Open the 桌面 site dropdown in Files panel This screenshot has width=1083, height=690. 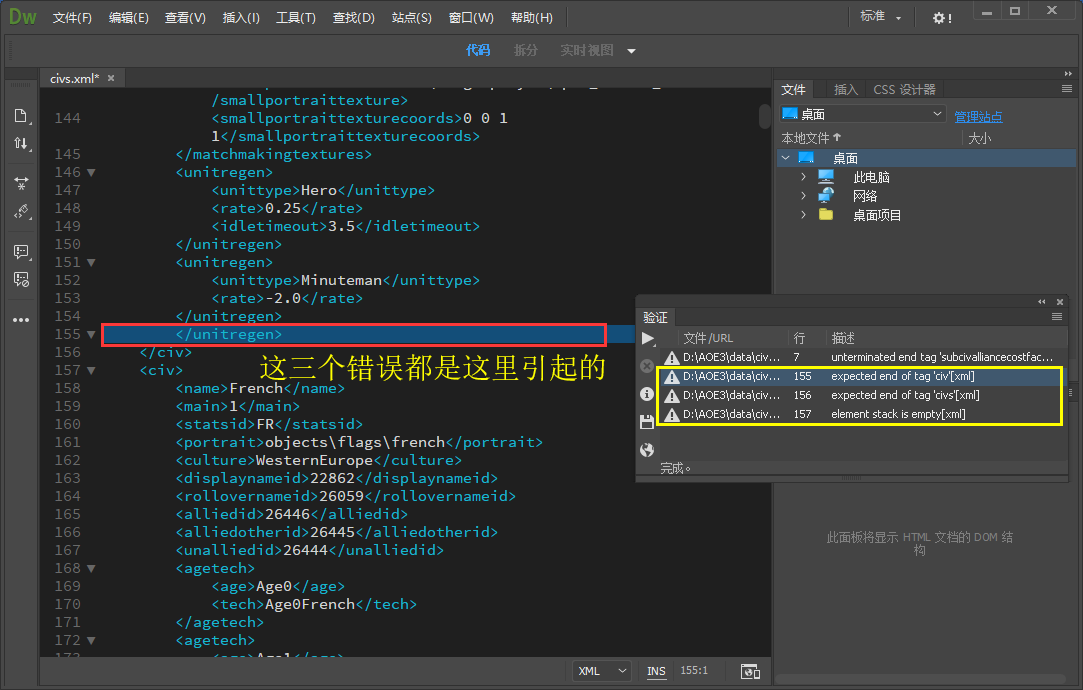(x=862, y=114)
